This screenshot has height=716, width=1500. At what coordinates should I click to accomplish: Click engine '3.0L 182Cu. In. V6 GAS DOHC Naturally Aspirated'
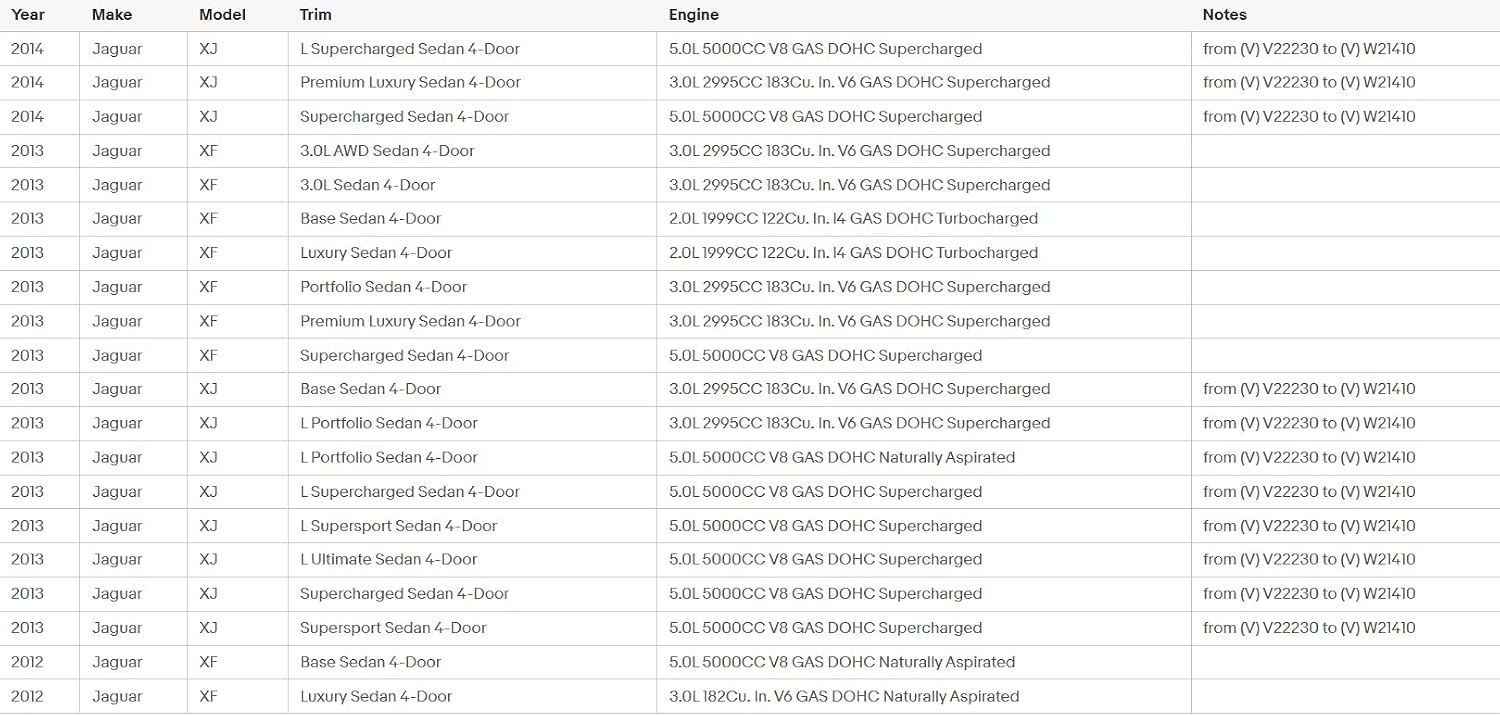(x=844, y=696)
